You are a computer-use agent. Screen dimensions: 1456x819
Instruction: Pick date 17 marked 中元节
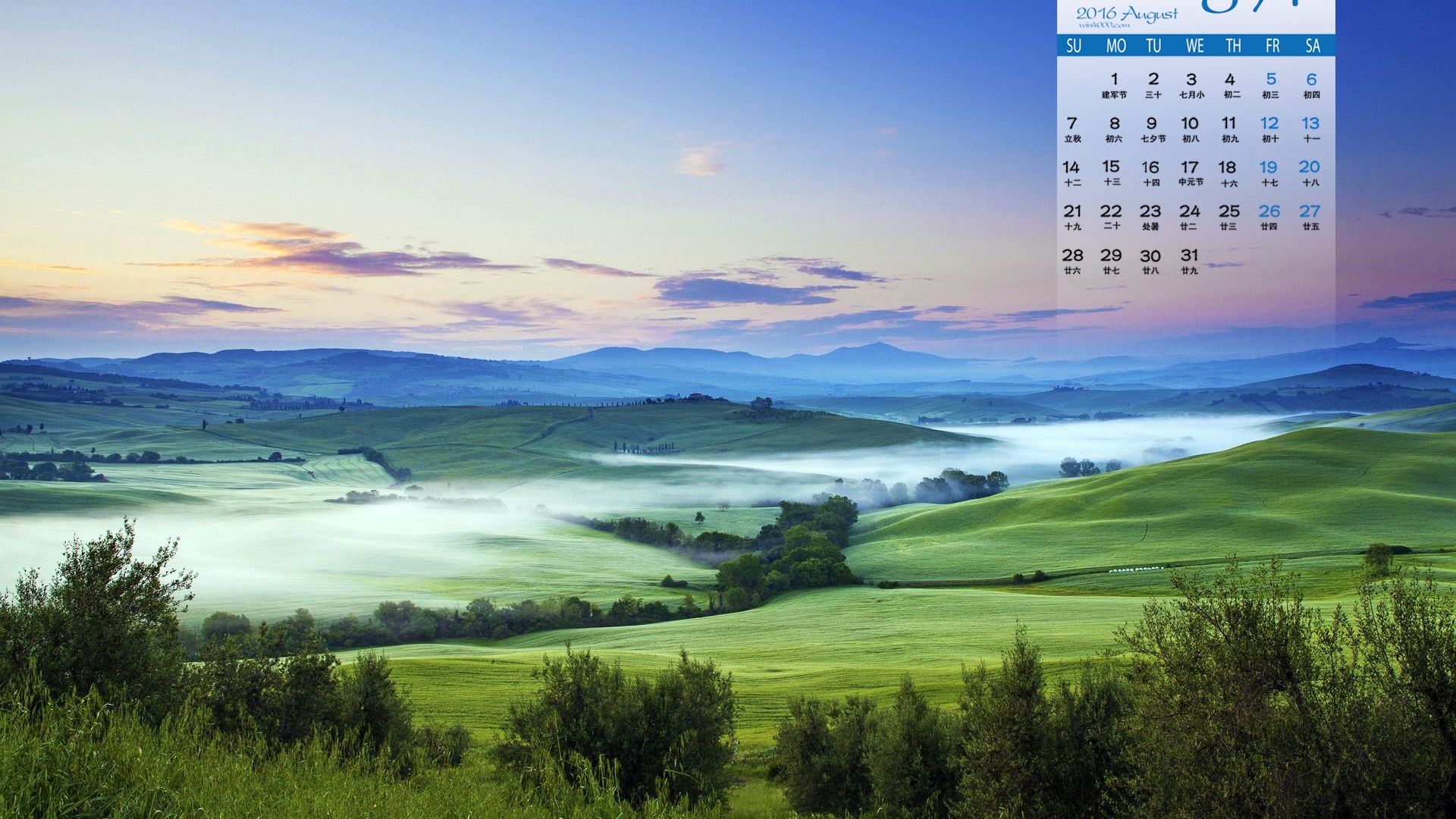1191,174
